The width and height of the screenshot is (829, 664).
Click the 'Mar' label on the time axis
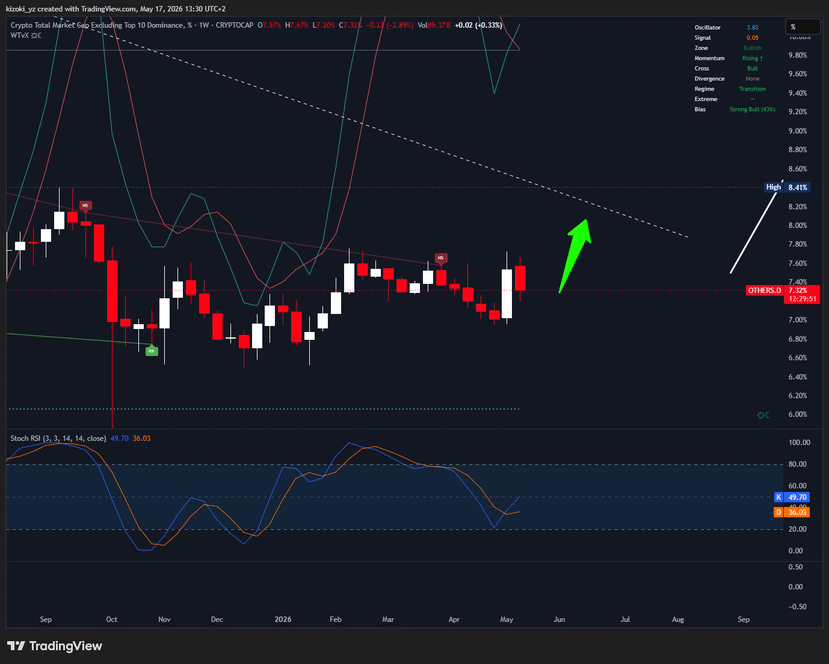pos(388,619)
